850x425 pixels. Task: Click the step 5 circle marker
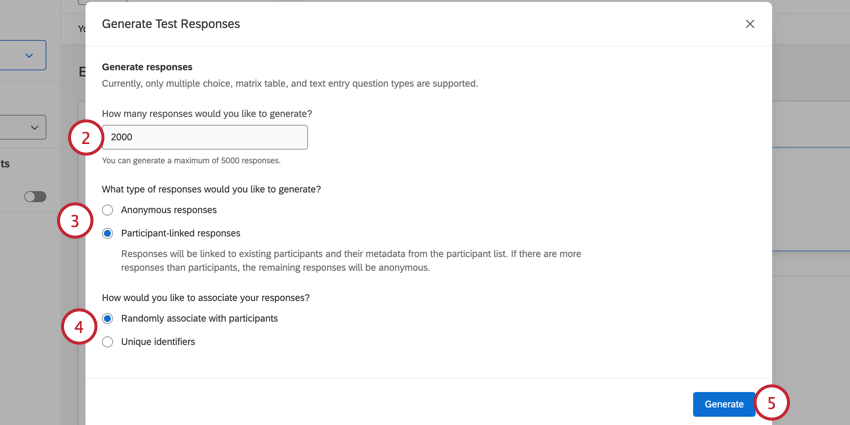tap(771, 403)
